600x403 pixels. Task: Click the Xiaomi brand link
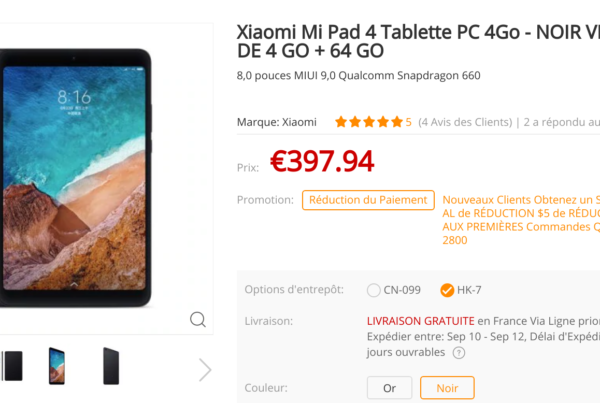299,122
